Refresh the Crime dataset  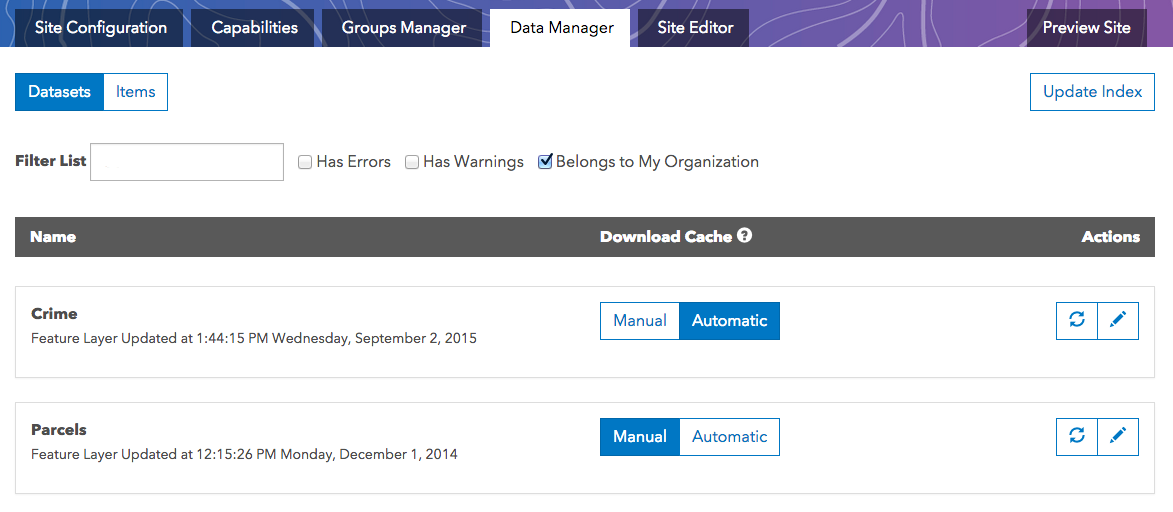[x=1077, y=320]
